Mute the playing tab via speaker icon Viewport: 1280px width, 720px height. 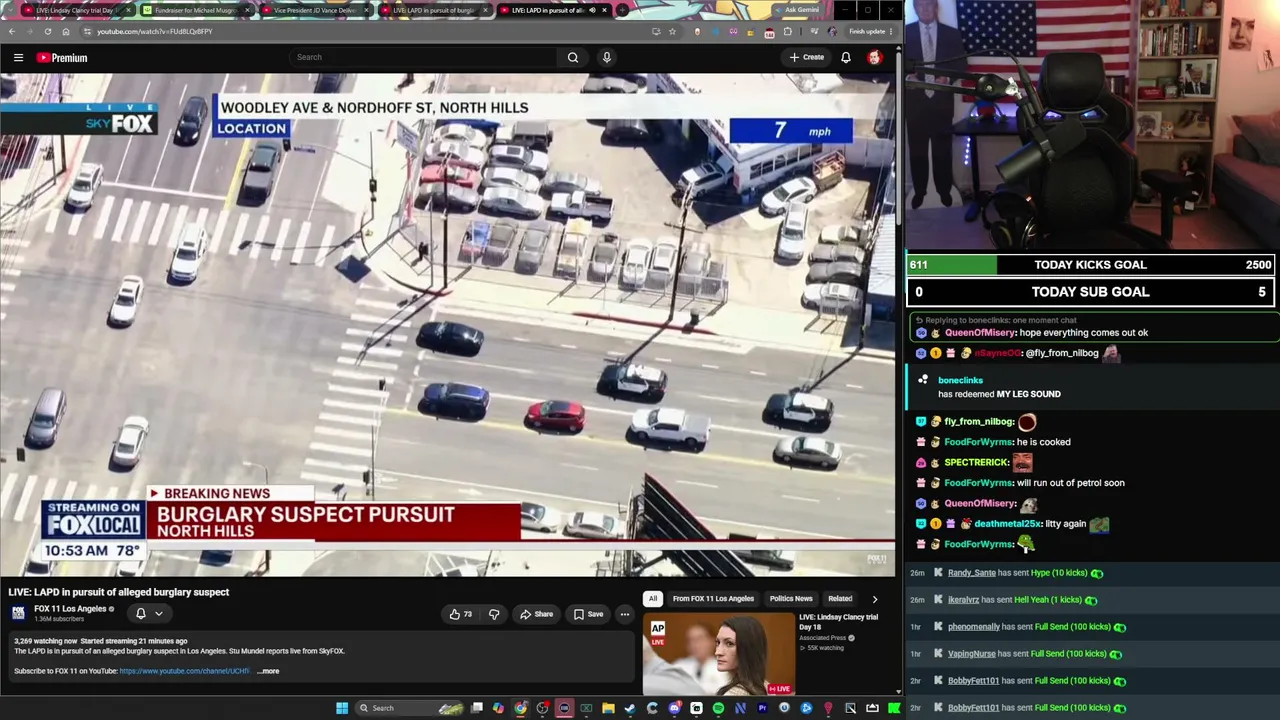pyautogui.click(x=592, y=10)
